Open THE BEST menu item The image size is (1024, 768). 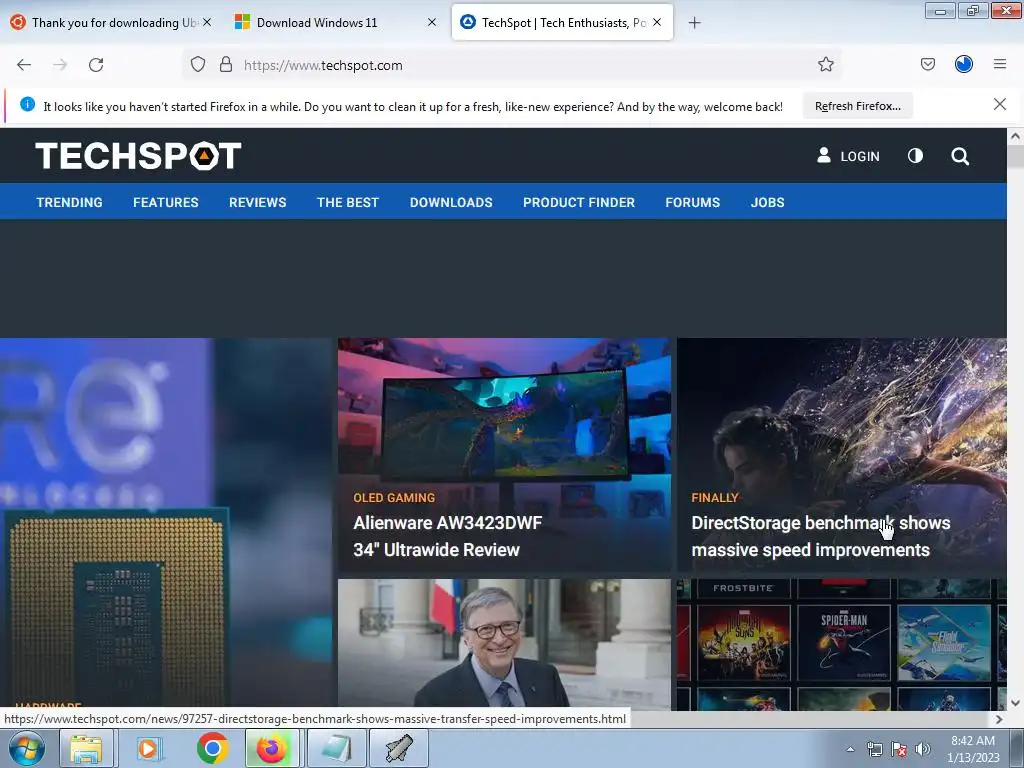click(x=347, y=202)
